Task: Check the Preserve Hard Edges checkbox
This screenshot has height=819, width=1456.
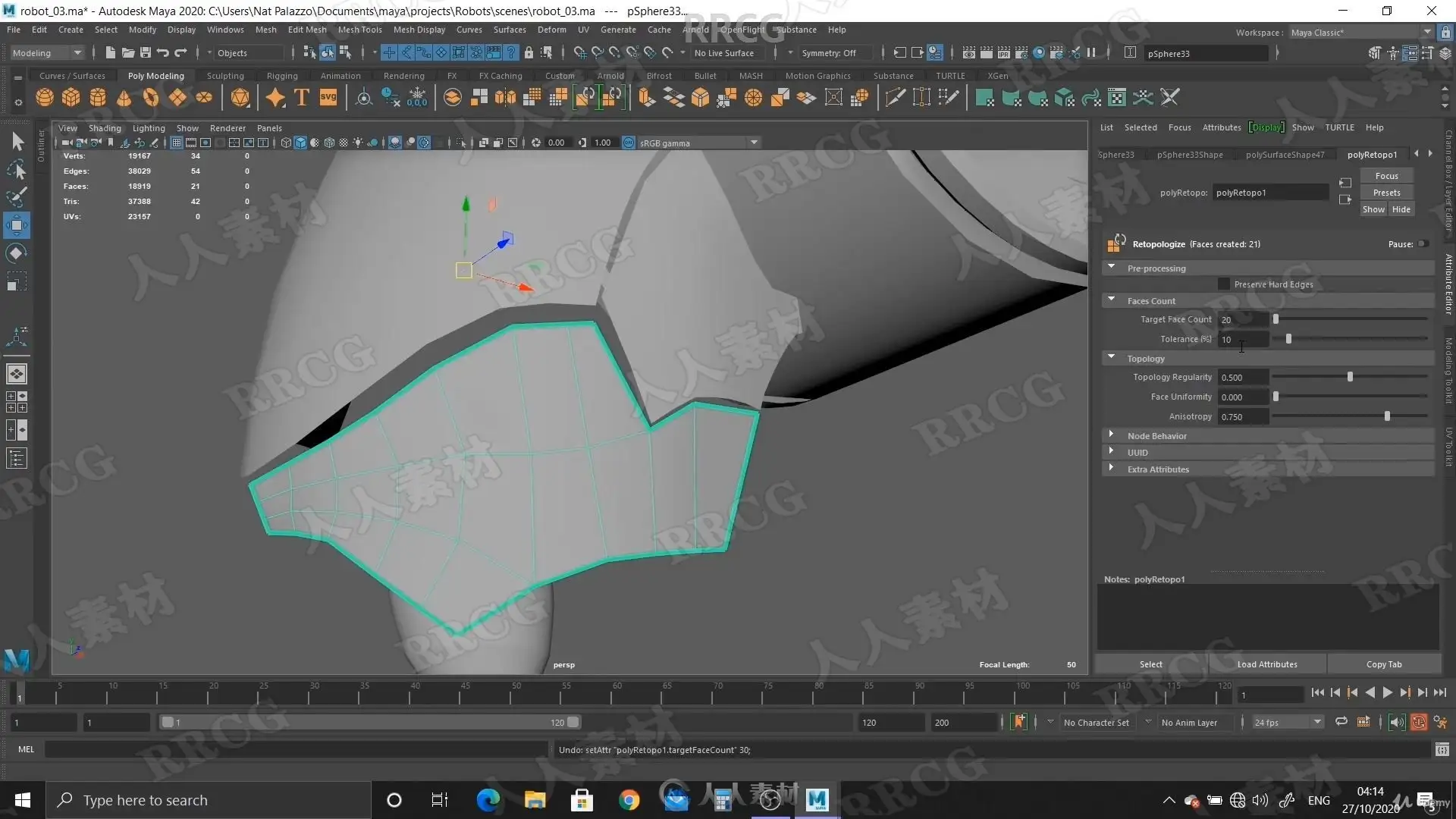Action: point(1223,284)
